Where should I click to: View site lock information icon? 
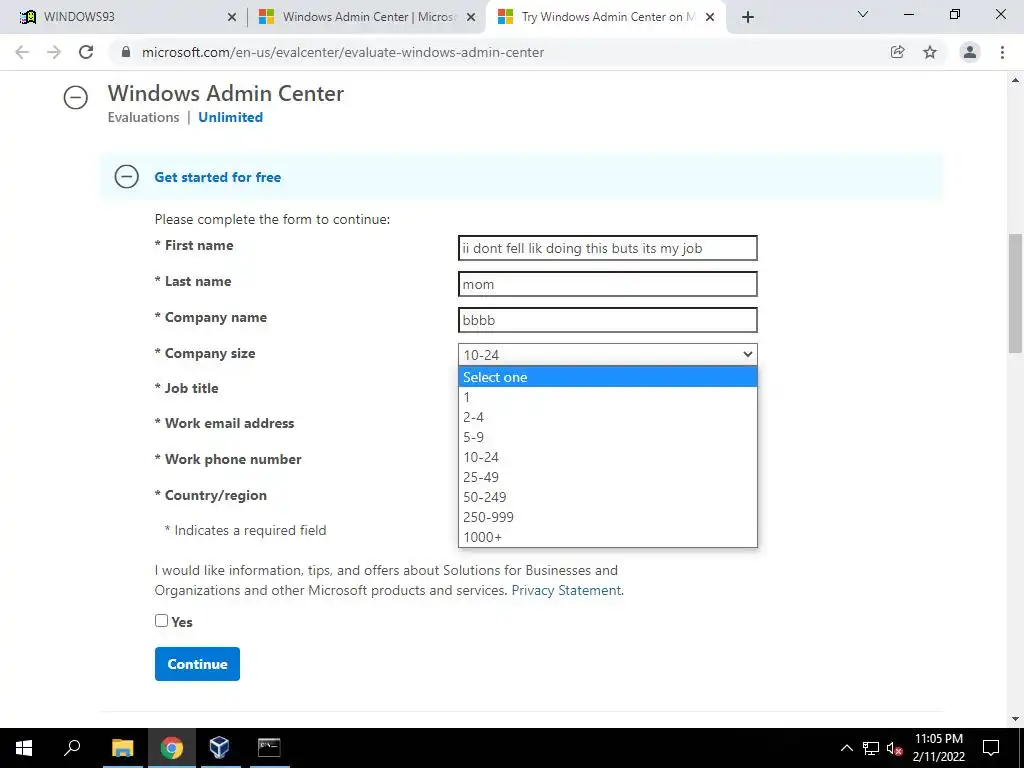[x=126, y=52]
